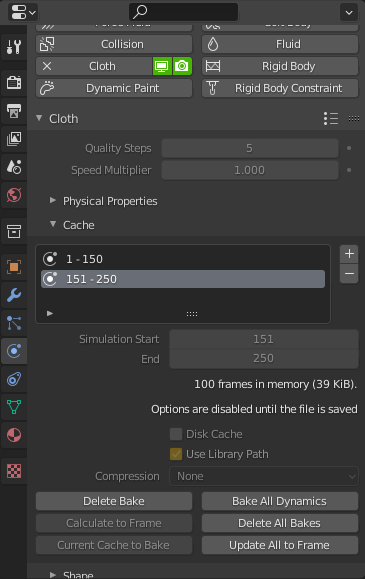Click the properties search field

184,12
